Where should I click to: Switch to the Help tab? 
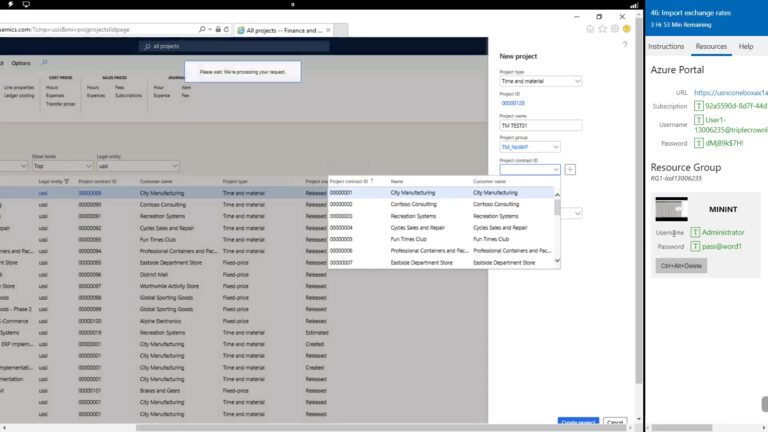click(746, 47)
